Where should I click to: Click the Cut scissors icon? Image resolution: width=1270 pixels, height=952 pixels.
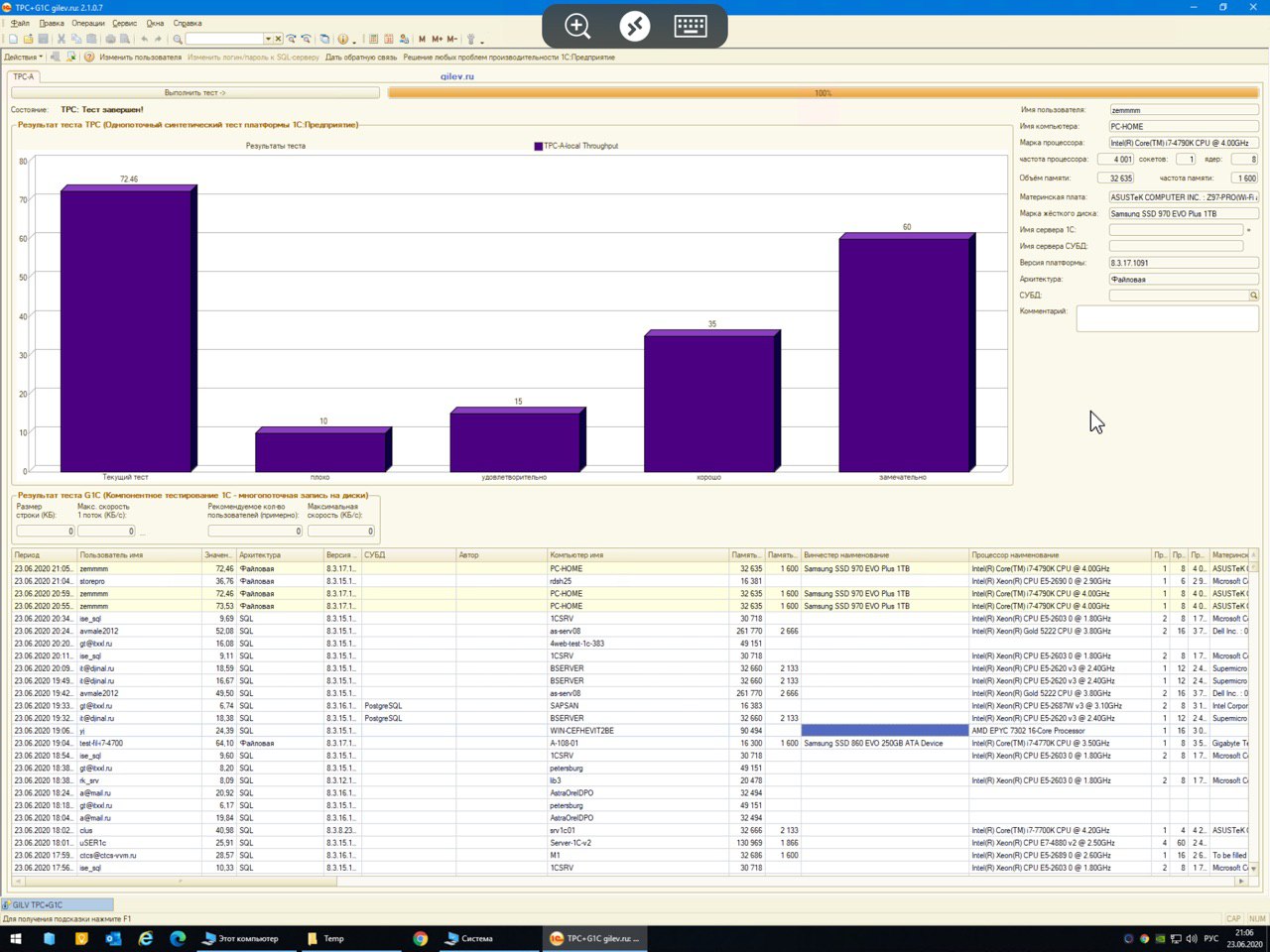coord(62,39)
